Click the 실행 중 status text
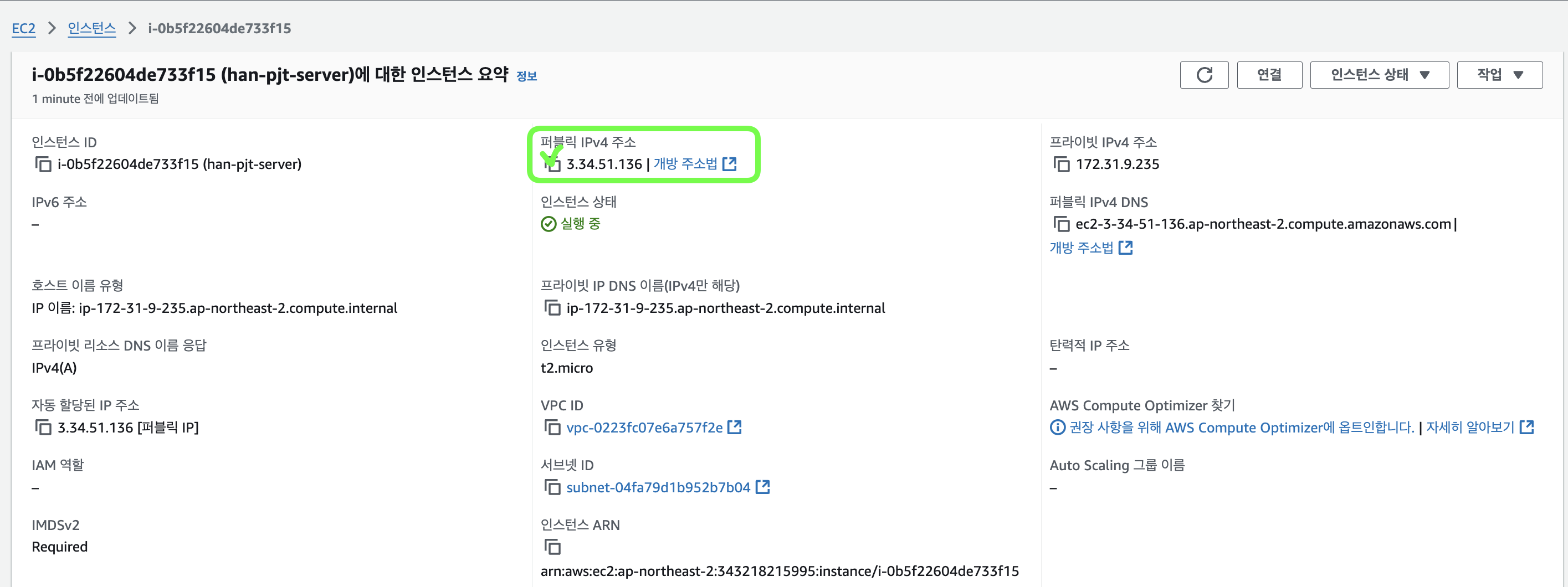 pyautogui.click(x=581, y=224)
